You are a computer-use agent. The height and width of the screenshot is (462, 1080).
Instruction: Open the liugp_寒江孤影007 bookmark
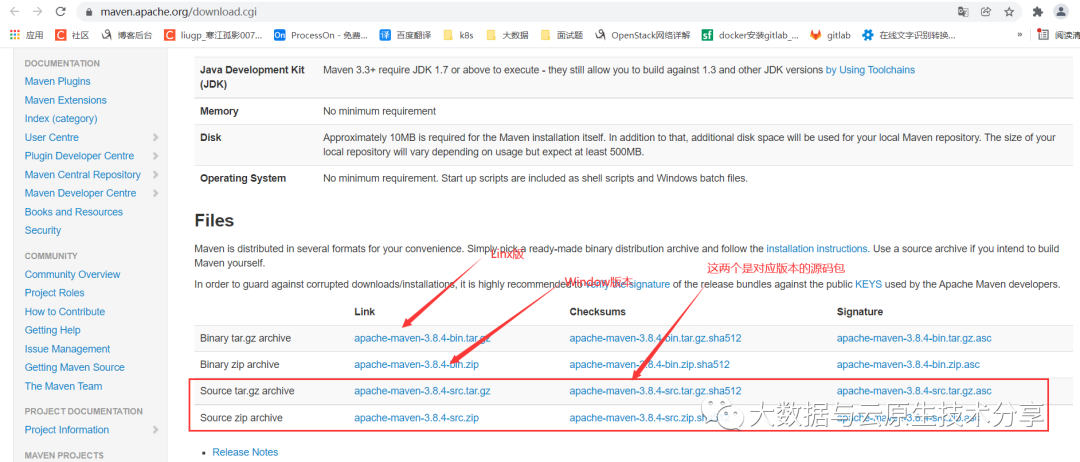[213, 35]
